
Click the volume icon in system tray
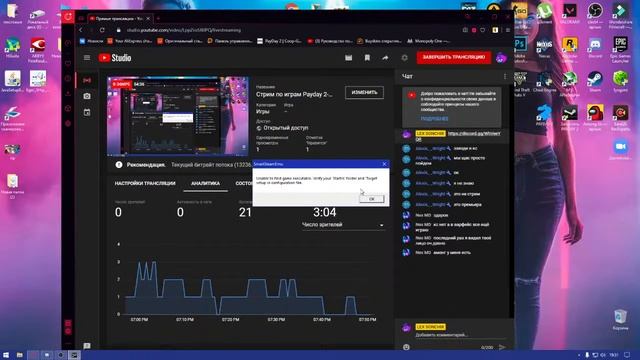tap(603, 356)
